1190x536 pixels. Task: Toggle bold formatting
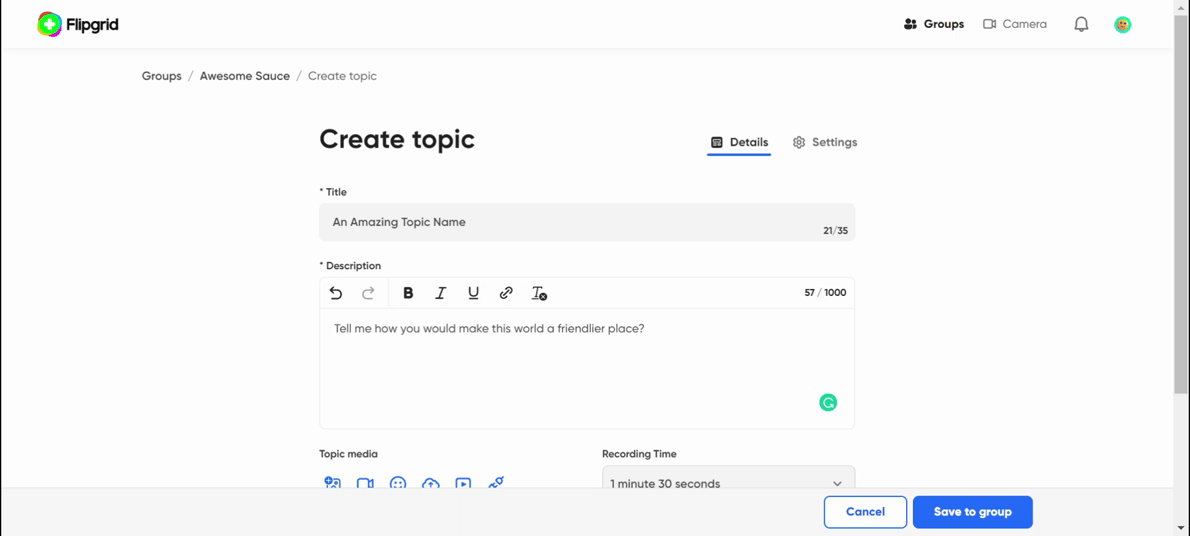point(408,293)
